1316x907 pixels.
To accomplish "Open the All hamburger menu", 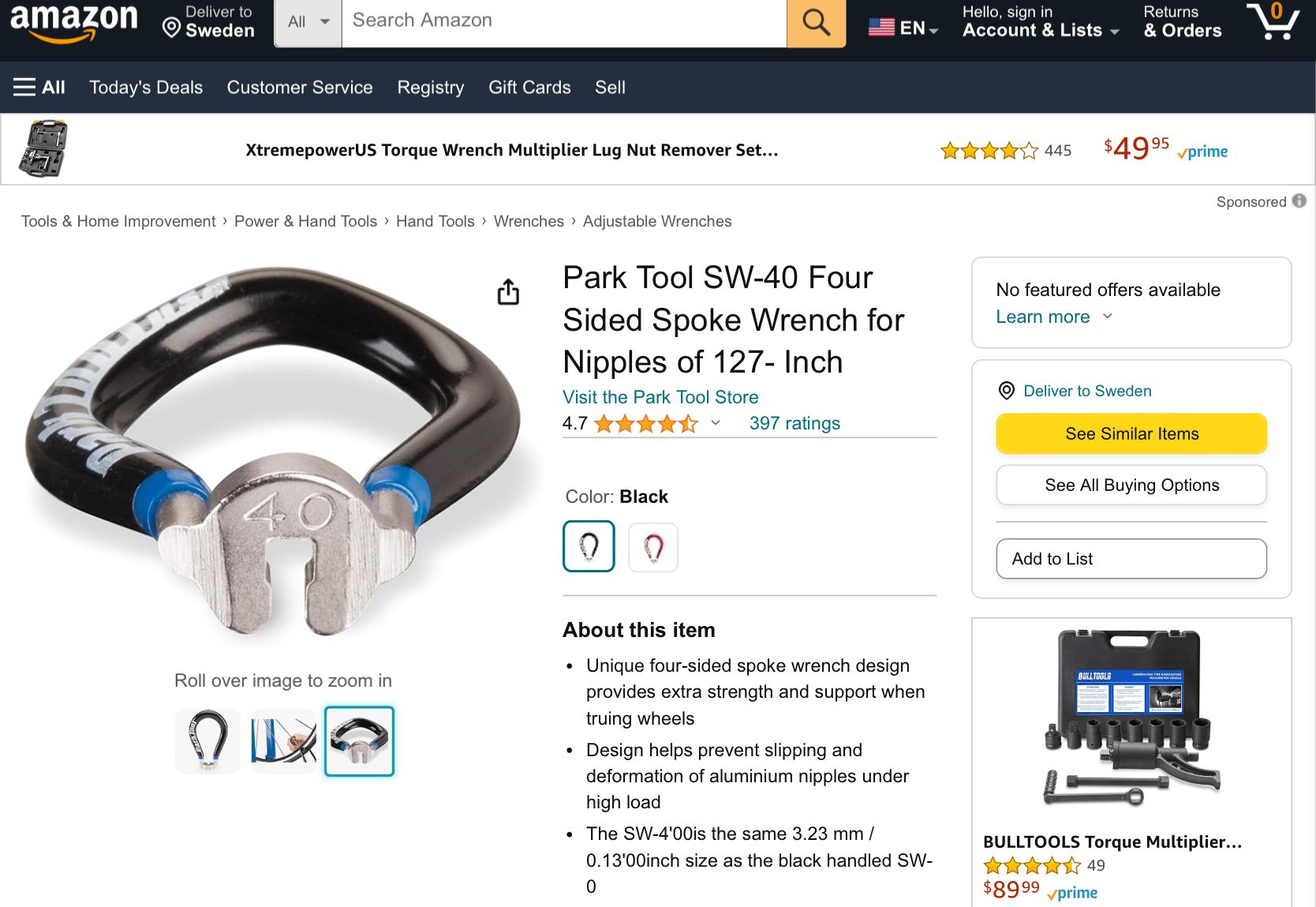I will pos(39,88).
